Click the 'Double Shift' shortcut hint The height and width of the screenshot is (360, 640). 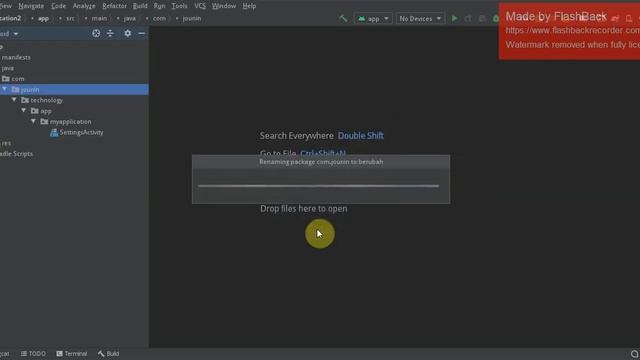pos(361,136)
